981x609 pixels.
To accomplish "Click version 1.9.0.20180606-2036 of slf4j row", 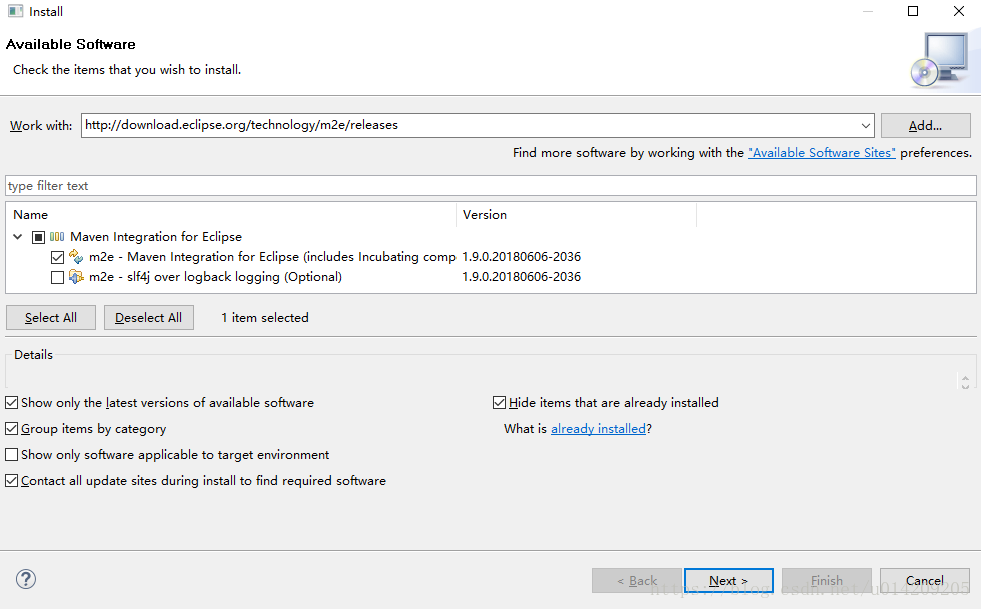I will [521, 277].
